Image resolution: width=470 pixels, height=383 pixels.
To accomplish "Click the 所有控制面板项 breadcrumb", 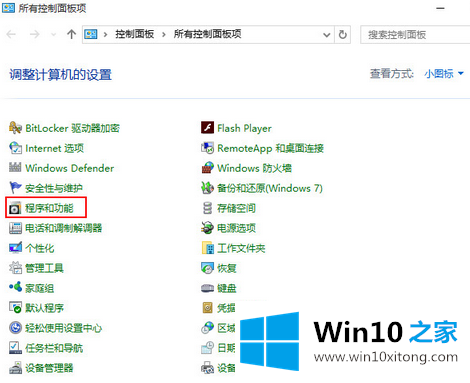I will click(x=207, y=34).
